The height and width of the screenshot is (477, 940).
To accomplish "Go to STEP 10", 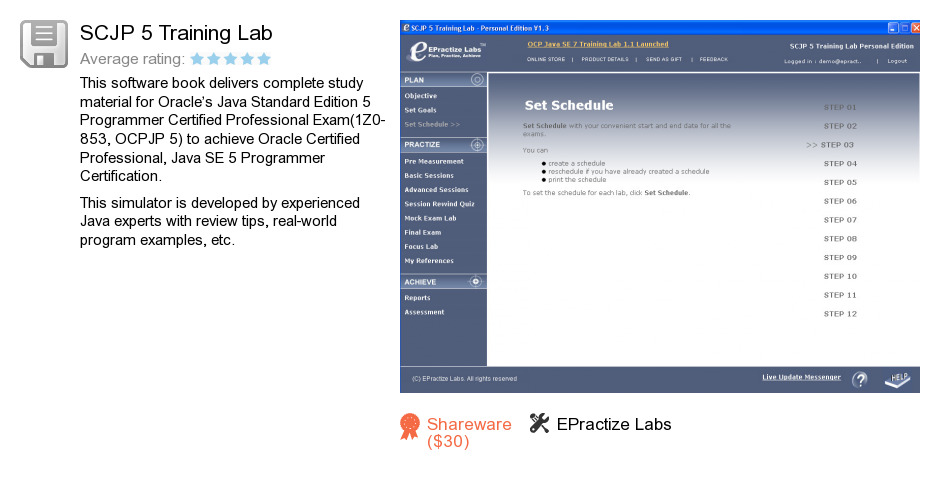I will coord(840,276).
